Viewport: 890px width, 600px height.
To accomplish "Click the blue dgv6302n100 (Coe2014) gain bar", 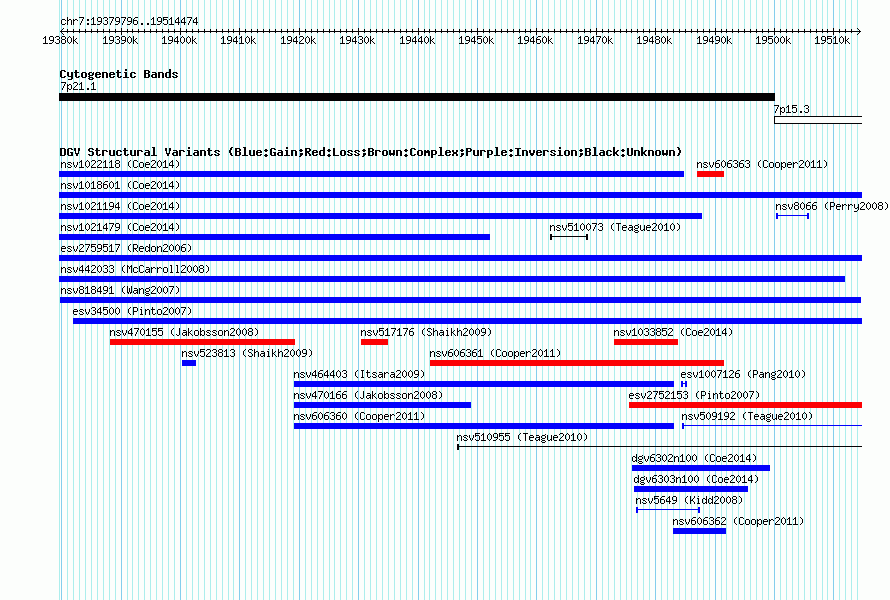I will click(x=701, y=468).
